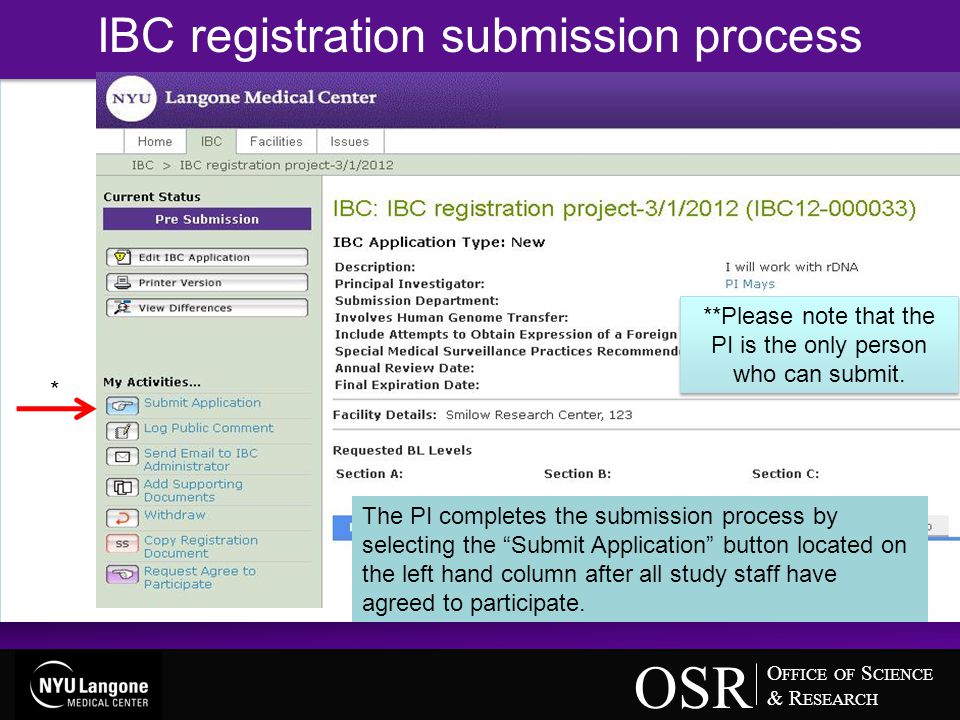Image resolution: width=960 pixels, height=720 pixels.
Task: Open the Home tab
Action: point(154,141)
